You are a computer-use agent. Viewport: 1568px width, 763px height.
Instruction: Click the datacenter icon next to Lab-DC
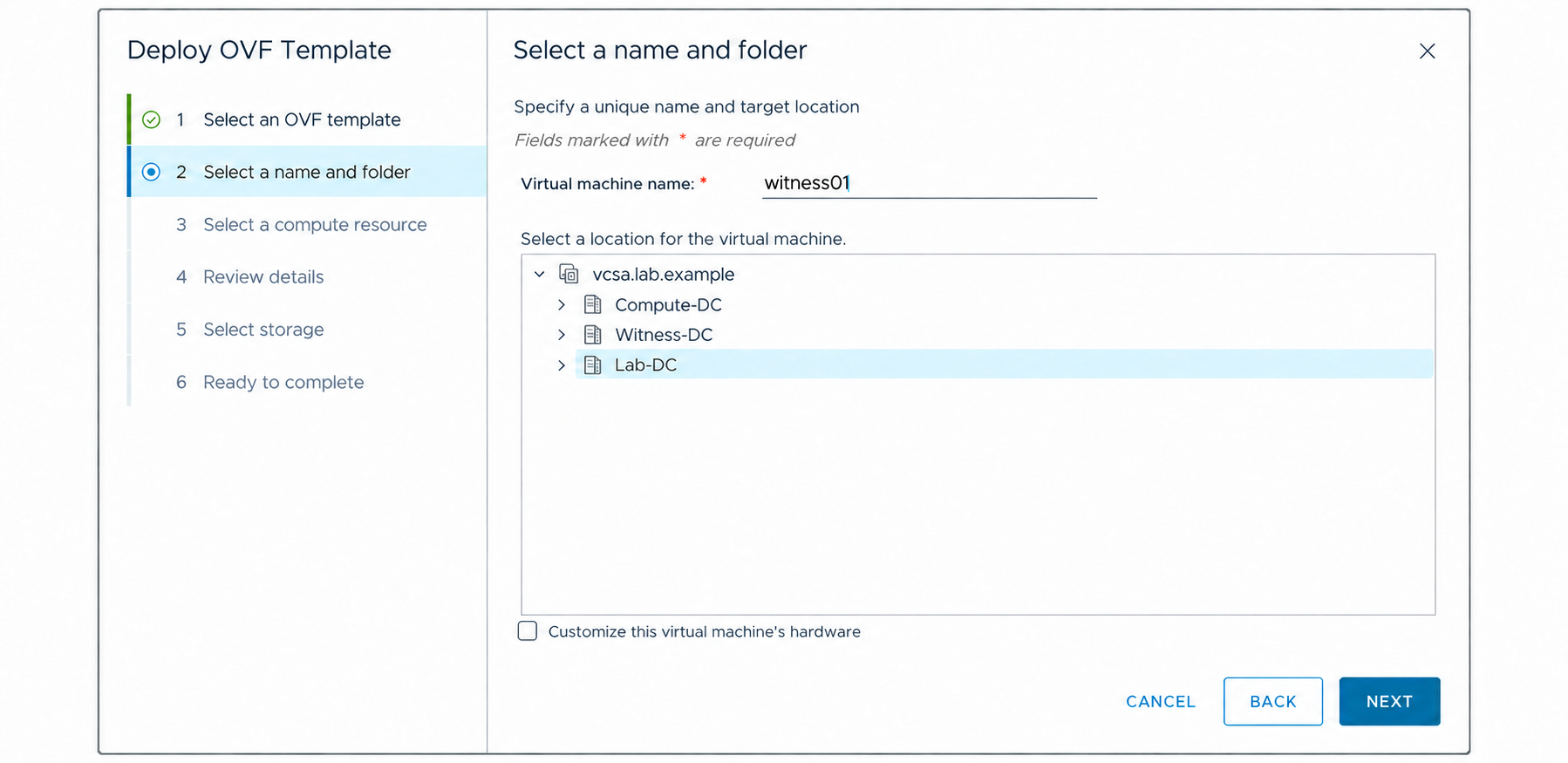tap(593, 364)
